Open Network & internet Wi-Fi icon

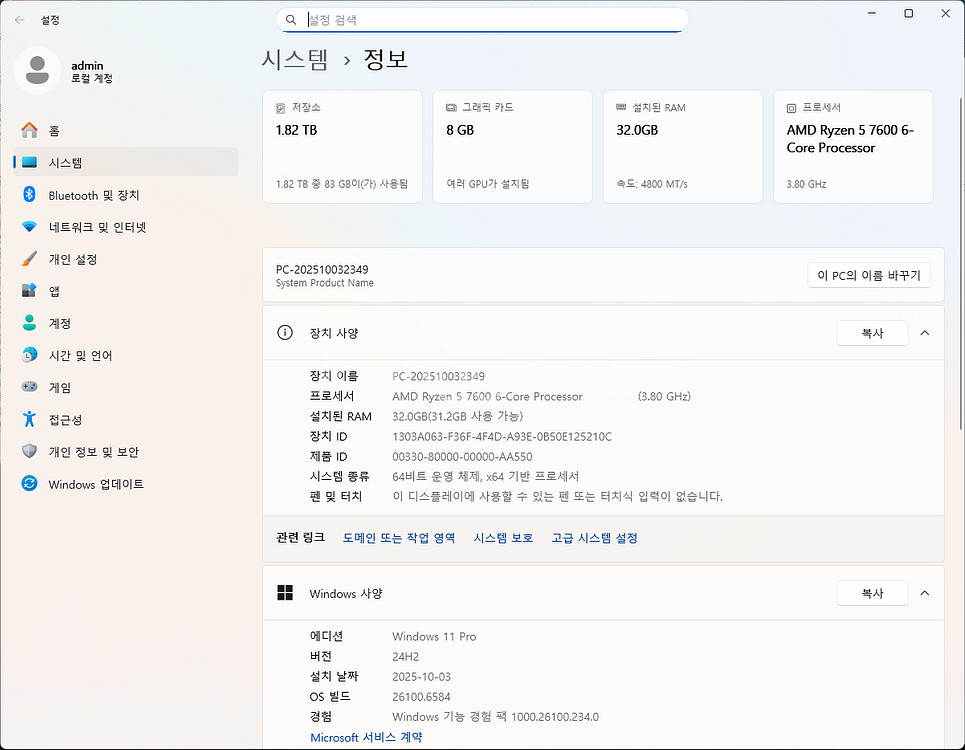[x=29, y=227]
